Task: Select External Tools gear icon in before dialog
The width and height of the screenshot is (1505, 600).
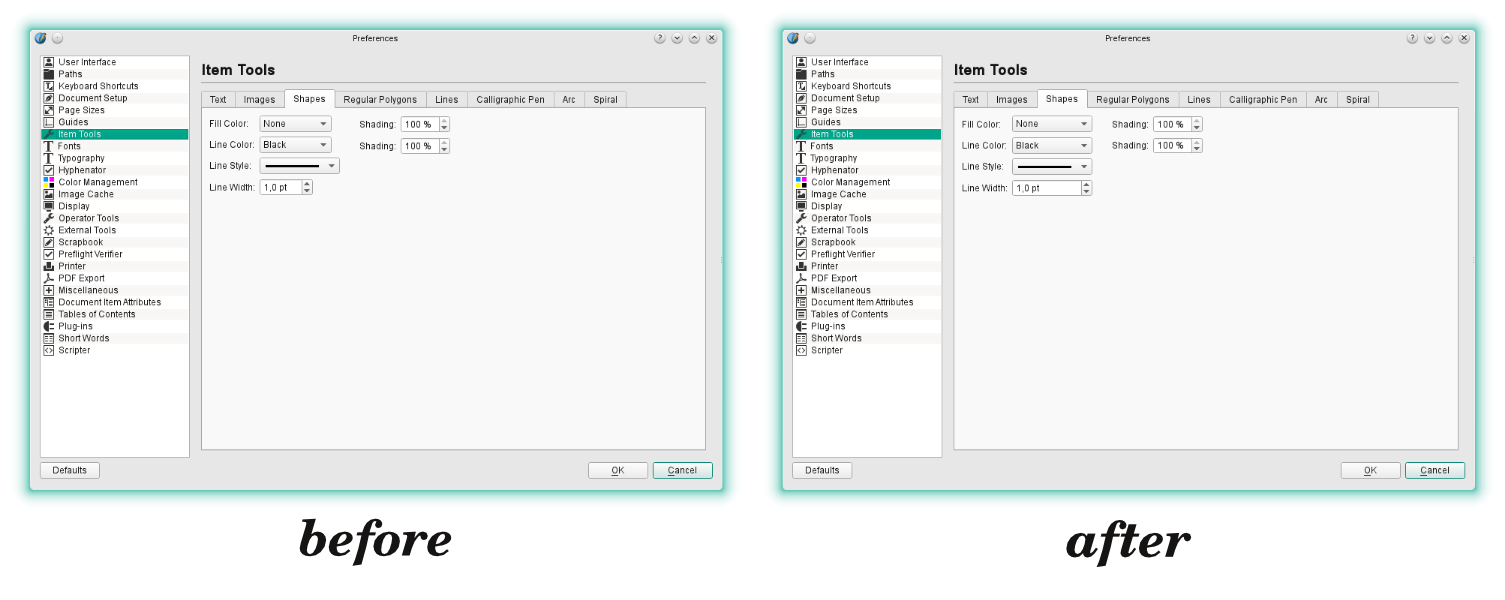Action: coord(48,230)
